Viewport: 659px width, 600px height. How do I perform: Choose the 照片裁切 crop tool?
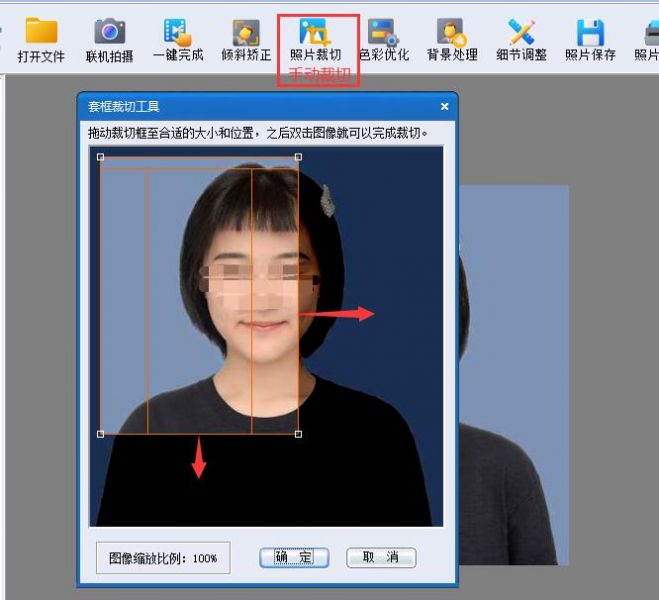click(x=316, y=40)
